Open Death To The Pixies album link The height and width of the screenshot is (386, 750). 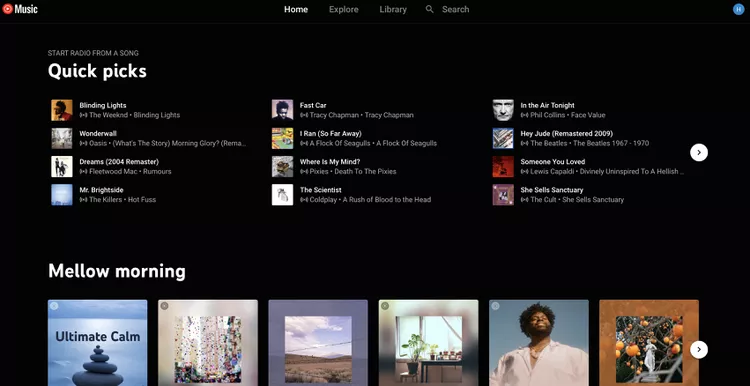point(365,172)
